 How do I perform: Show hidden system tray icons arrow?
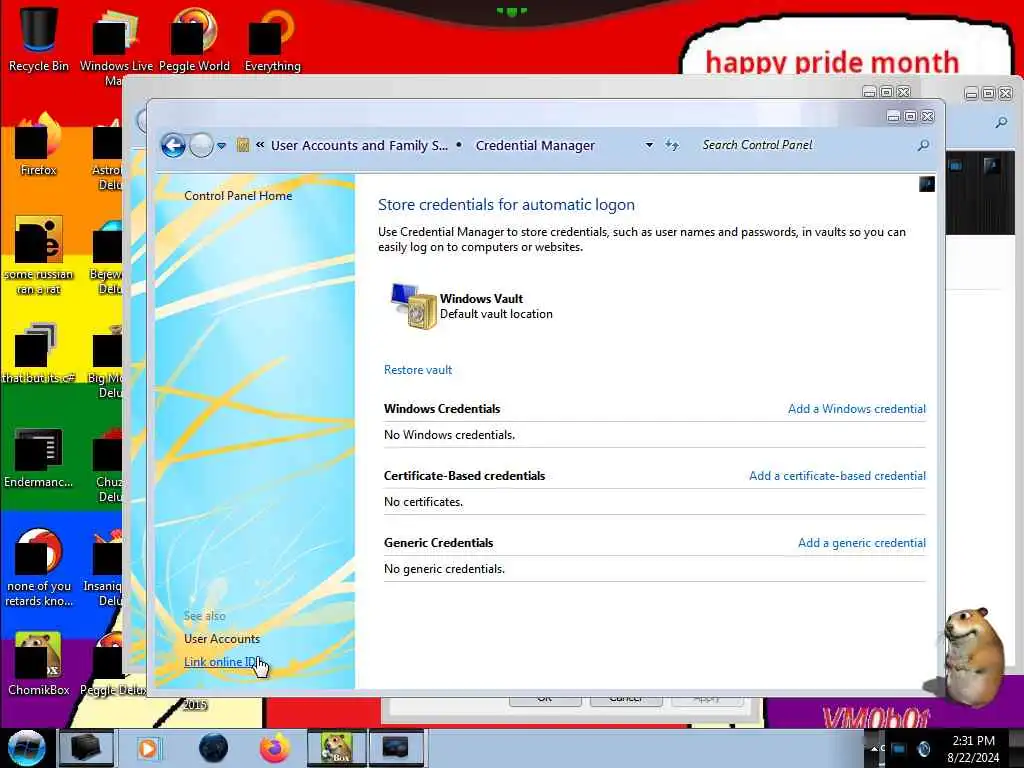click(875, 748)
